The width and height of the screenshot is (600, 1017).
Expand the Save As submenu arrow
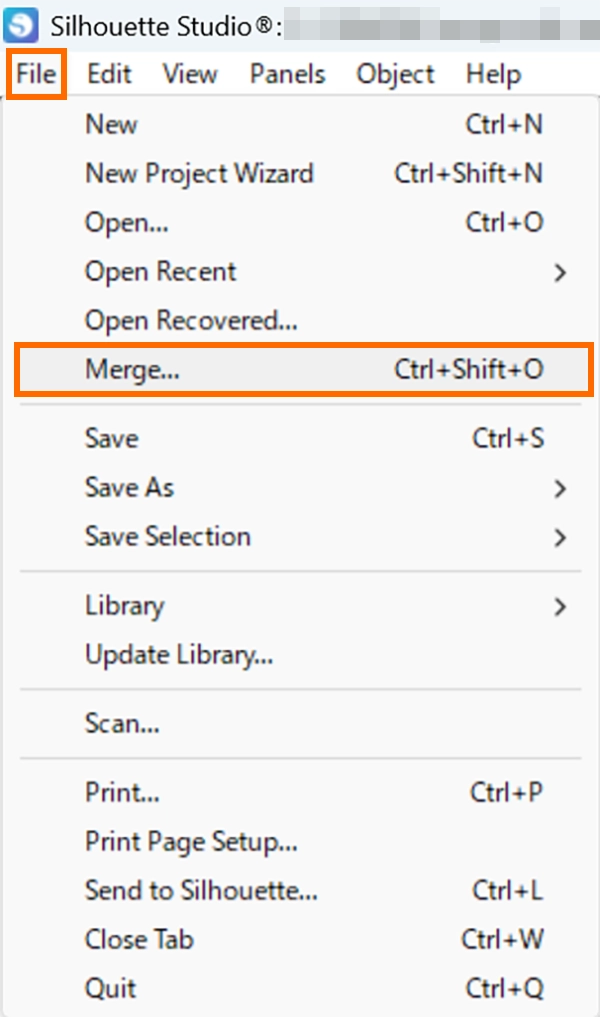559,488
